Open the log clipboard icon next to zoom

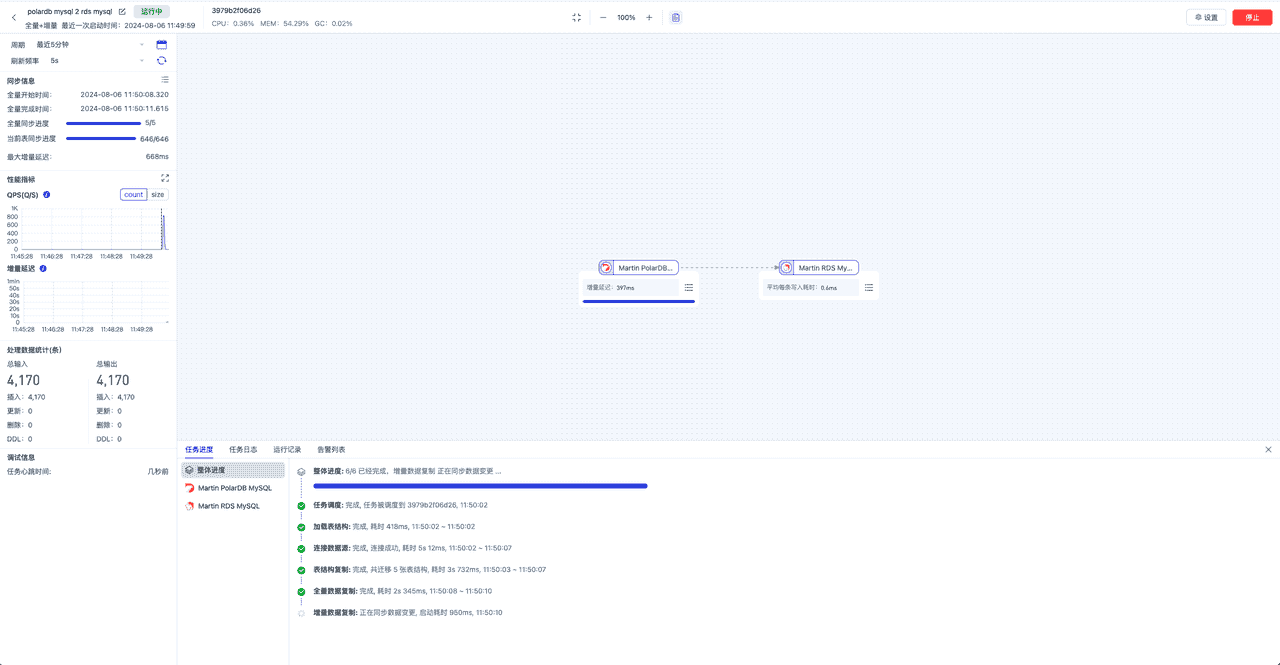(x=675, y=17)
